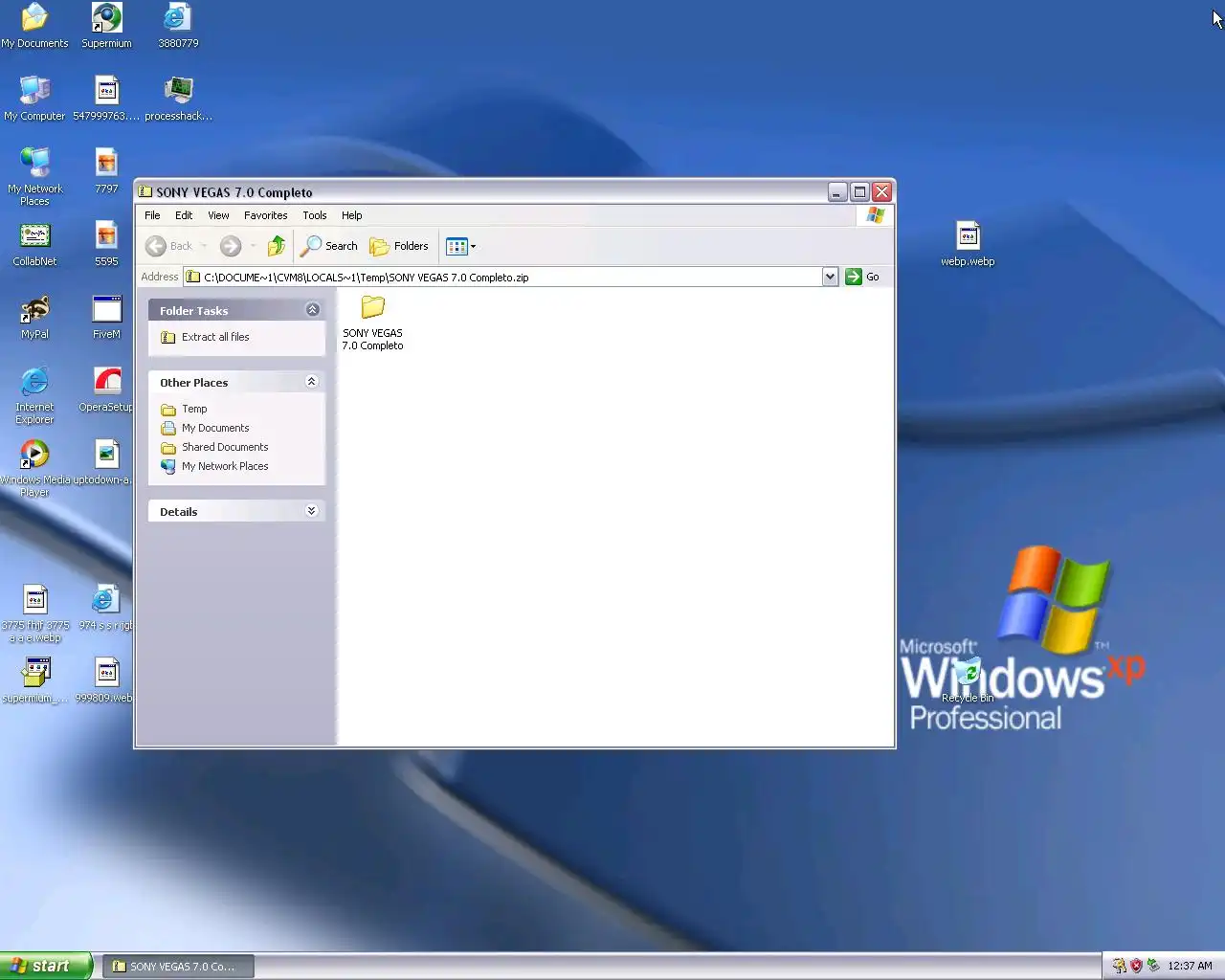Image resolution: width=1225 pixels, height=980 pixels.
Task: Open the Start menu
Action: pyautogui.click(x=46, y=966)
